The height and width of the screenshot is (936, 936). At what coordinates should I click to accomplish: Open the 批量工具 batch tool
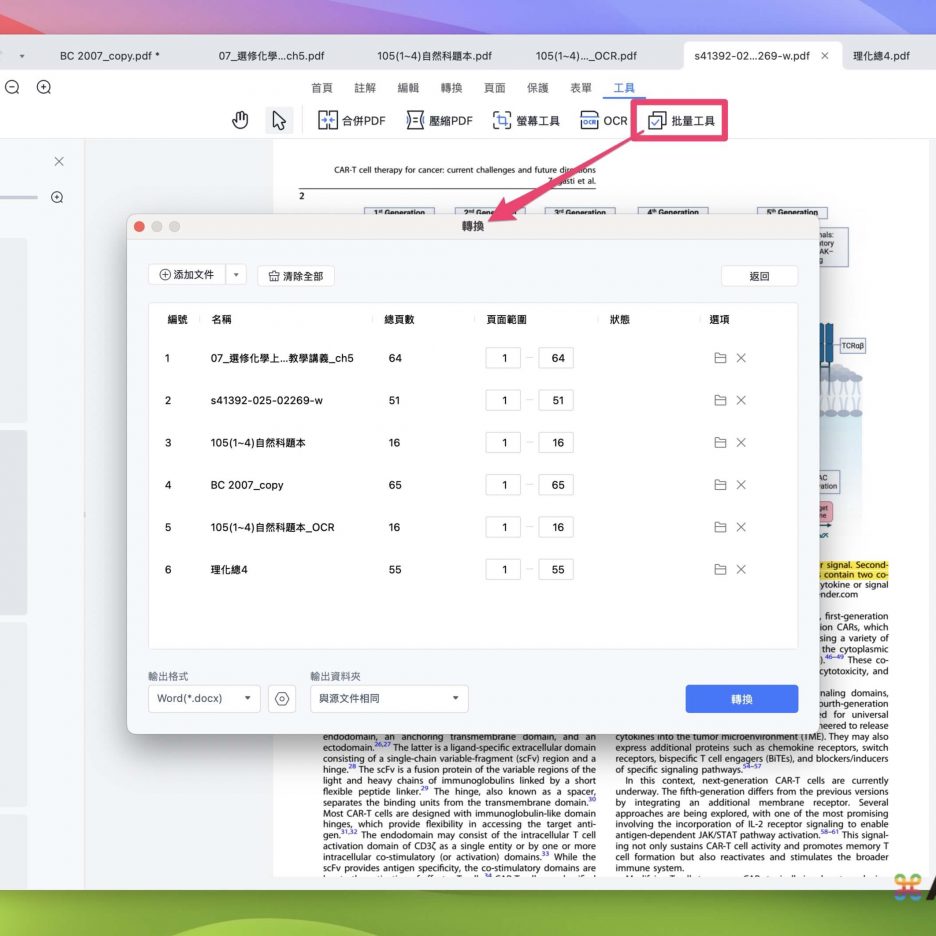pos(681,121)
